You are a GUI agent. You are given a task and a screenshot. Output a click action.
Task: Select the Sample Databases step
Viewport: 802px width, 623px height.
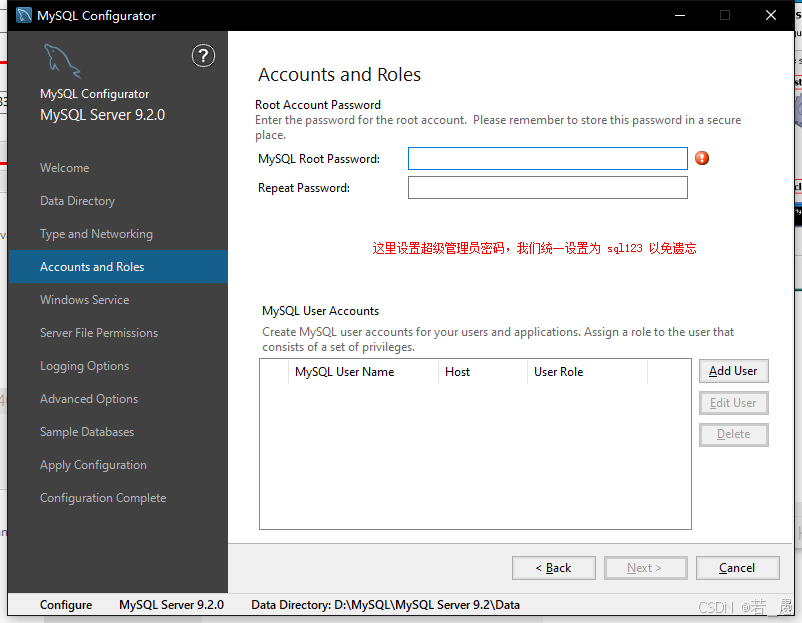pos(87,432)
